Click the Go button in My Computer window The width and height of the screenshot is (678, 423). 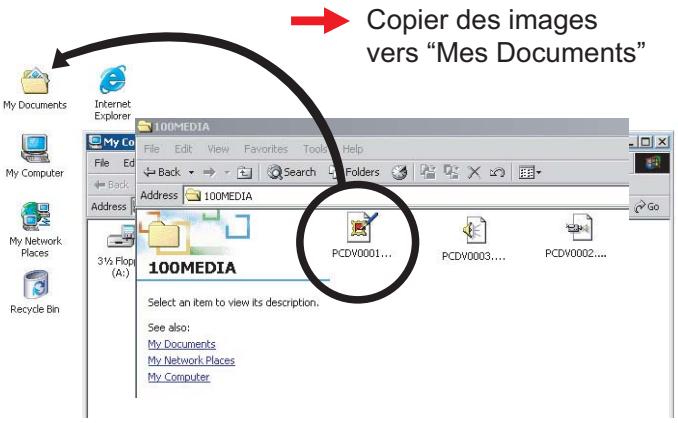647,207
